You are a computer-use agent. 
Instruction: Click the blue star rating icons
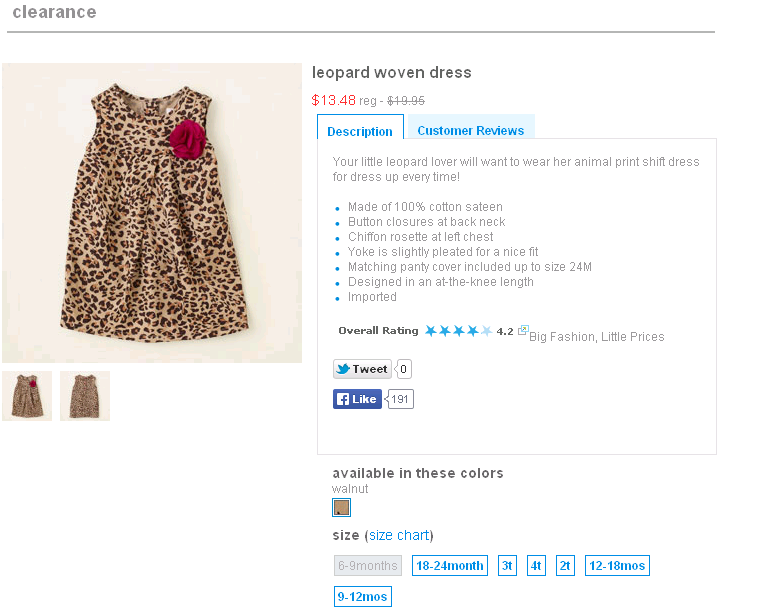click(458, 331)
